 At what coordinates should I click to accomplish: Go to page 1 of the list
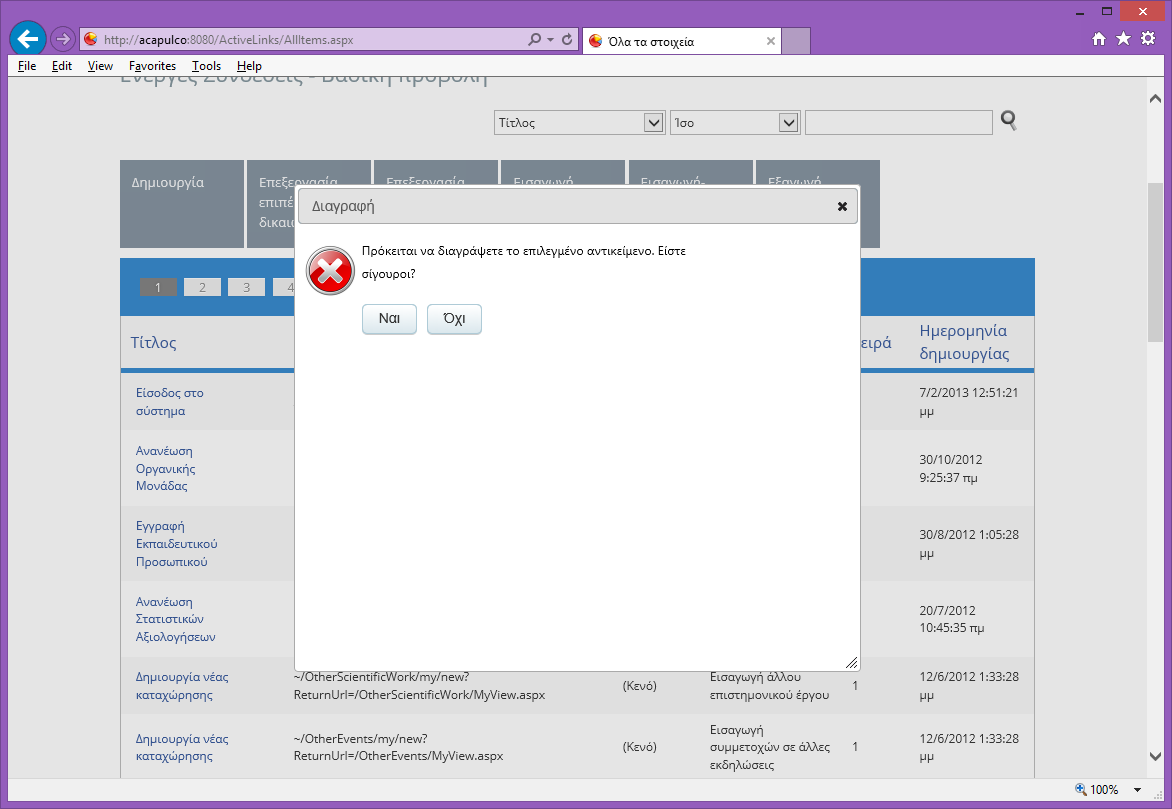(158, 287)
